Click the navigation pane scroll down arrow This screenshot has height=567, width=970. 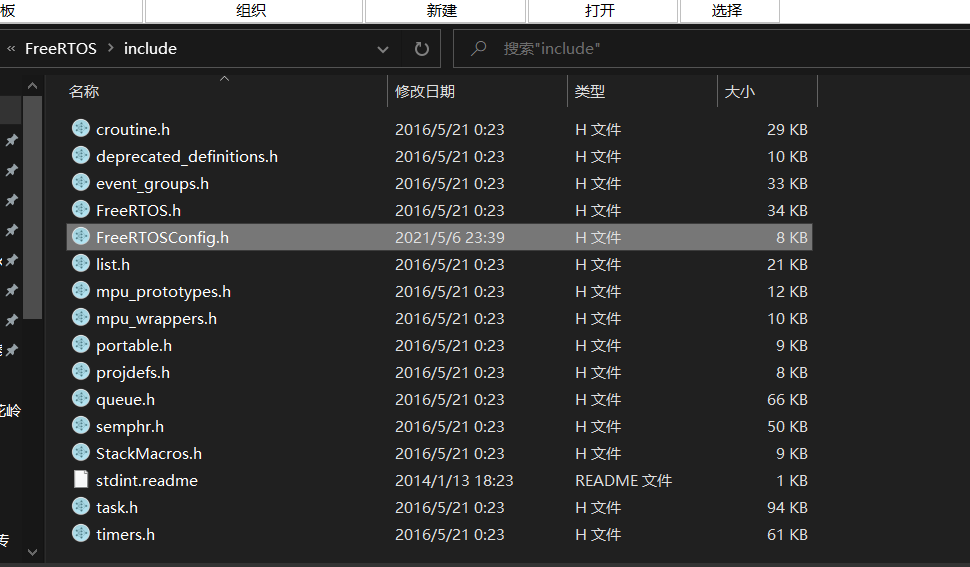(33, 552)
